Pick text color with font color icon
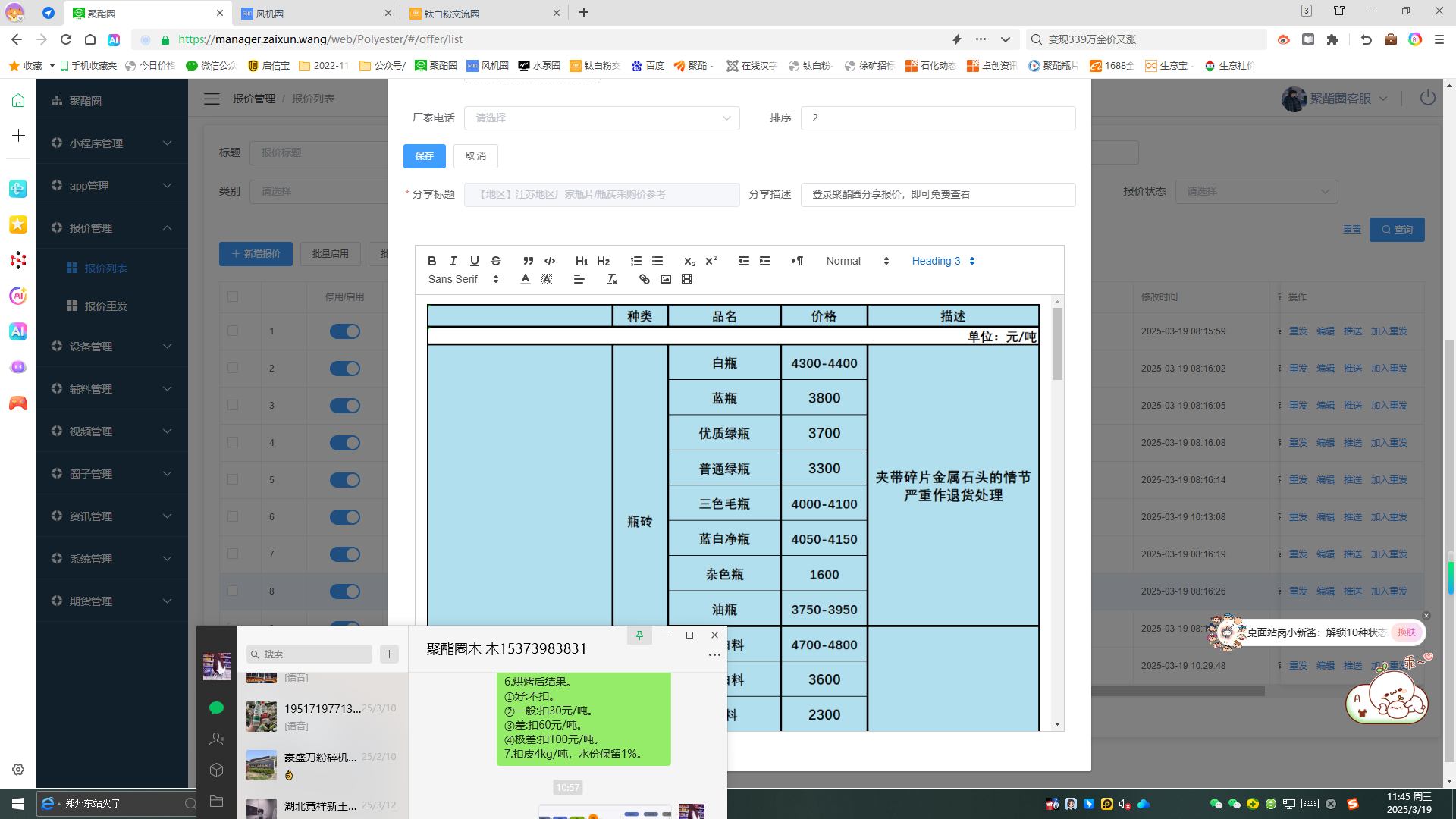This screenshot has height=819, width=1456. (525, 279)
